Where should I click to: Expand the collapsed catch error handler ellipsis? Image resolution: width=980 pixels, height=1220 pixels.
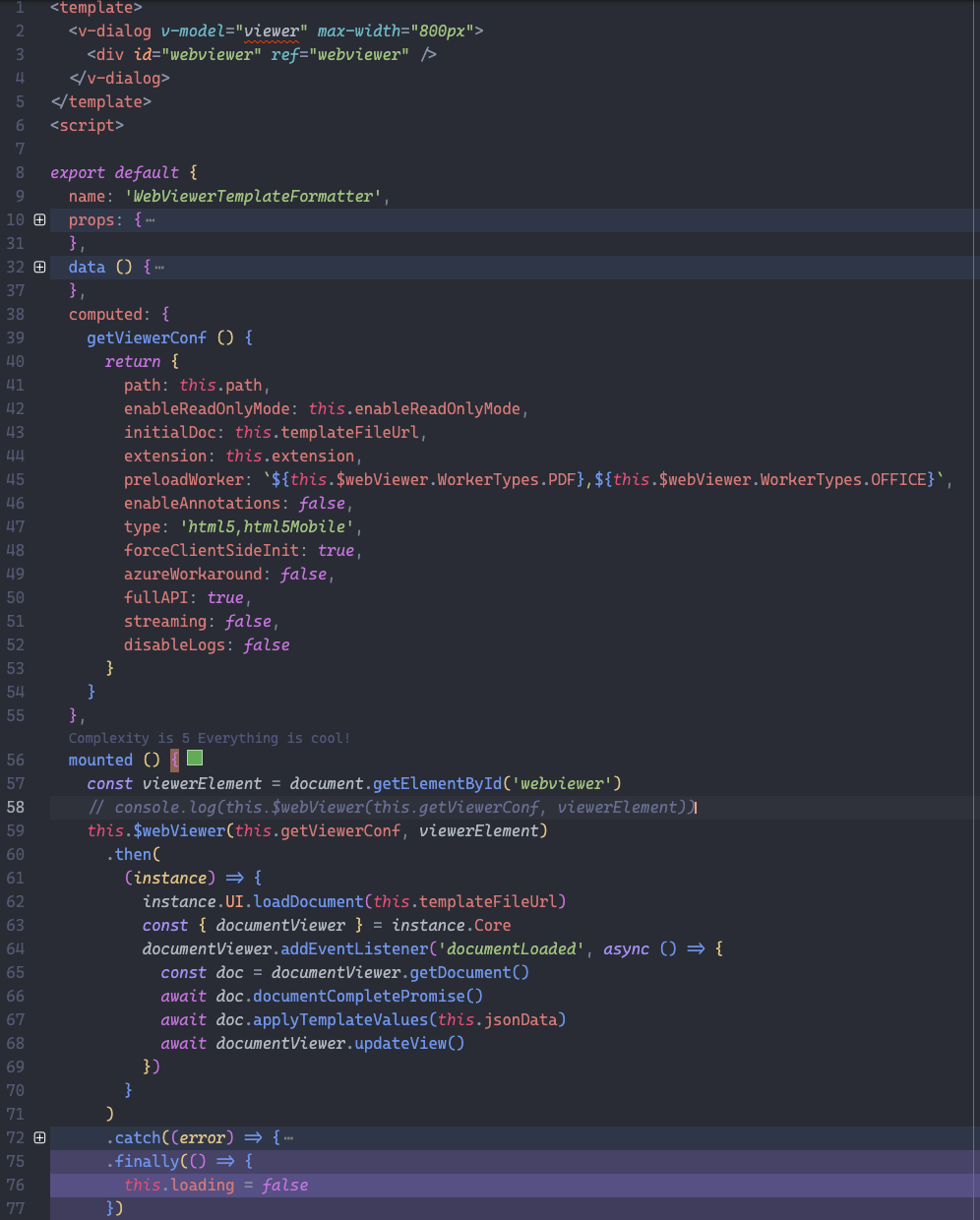(x=287, y=1137)
